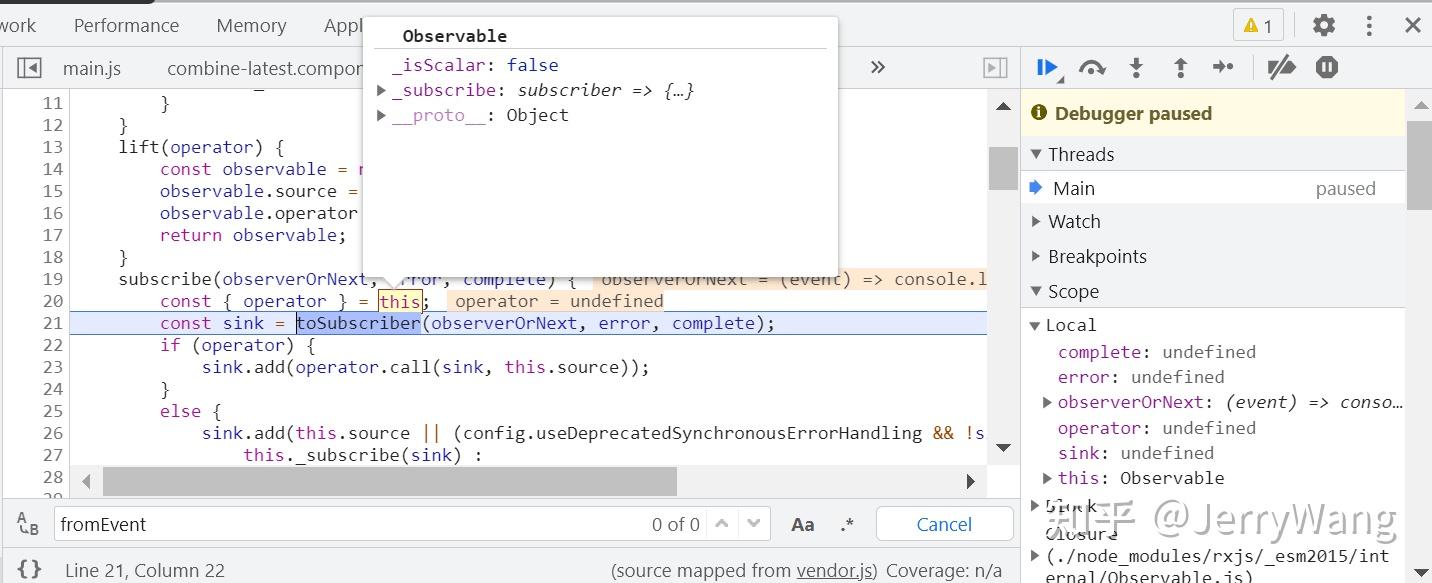Step into next function call

click(1136, 68)
